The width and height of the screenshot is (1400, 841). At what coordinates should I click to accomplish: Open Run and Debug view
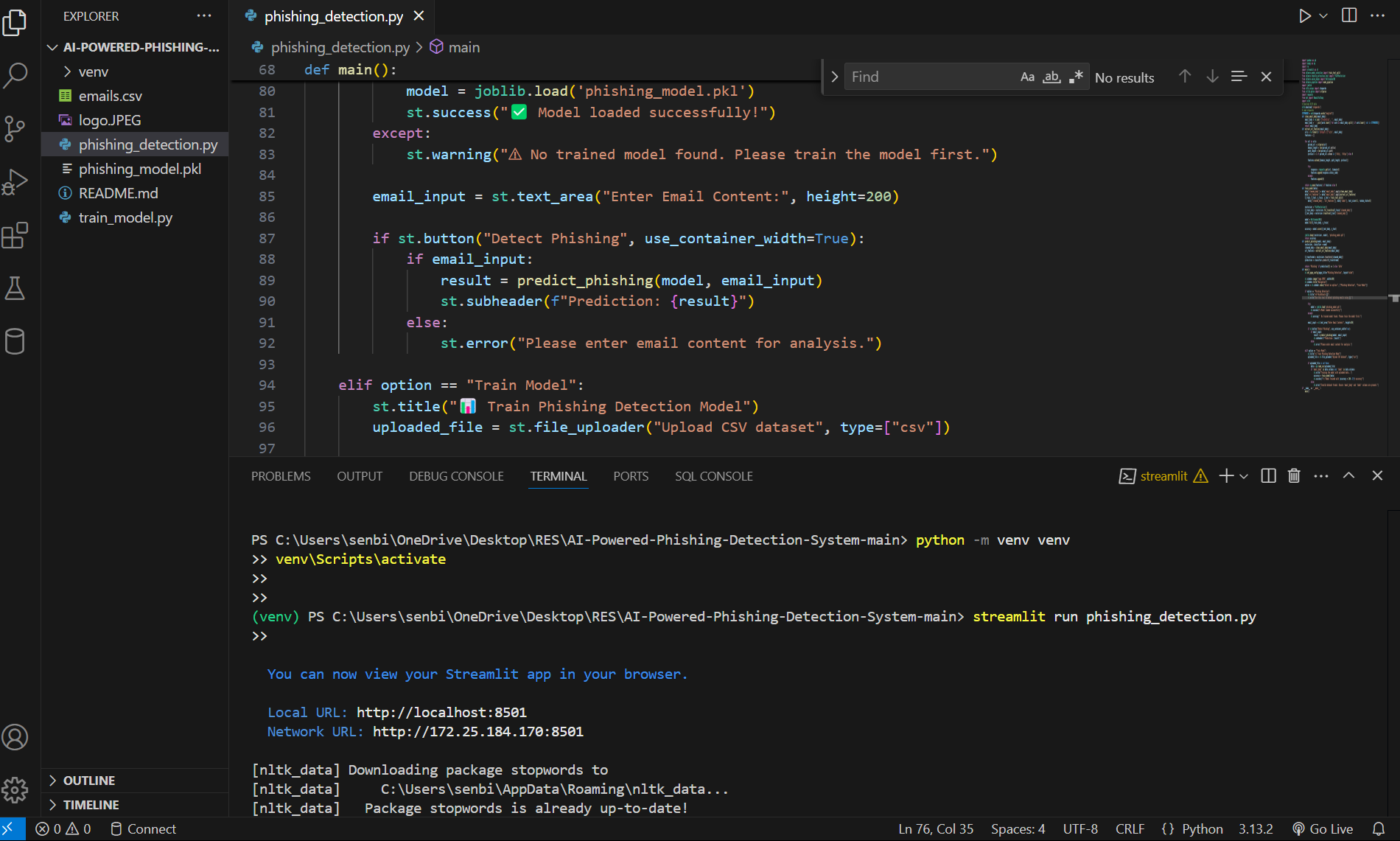click(x=15, y=182)
